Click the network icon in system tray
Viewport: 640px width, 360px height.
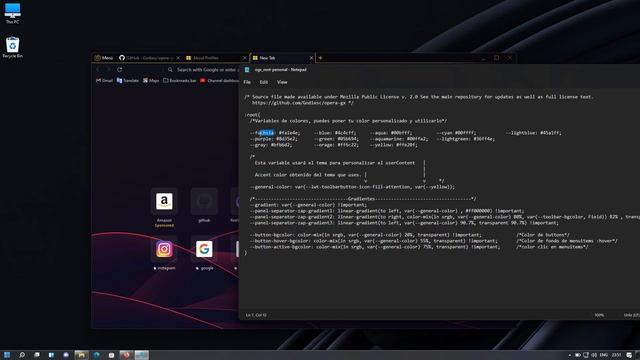[x=586, y=356]
